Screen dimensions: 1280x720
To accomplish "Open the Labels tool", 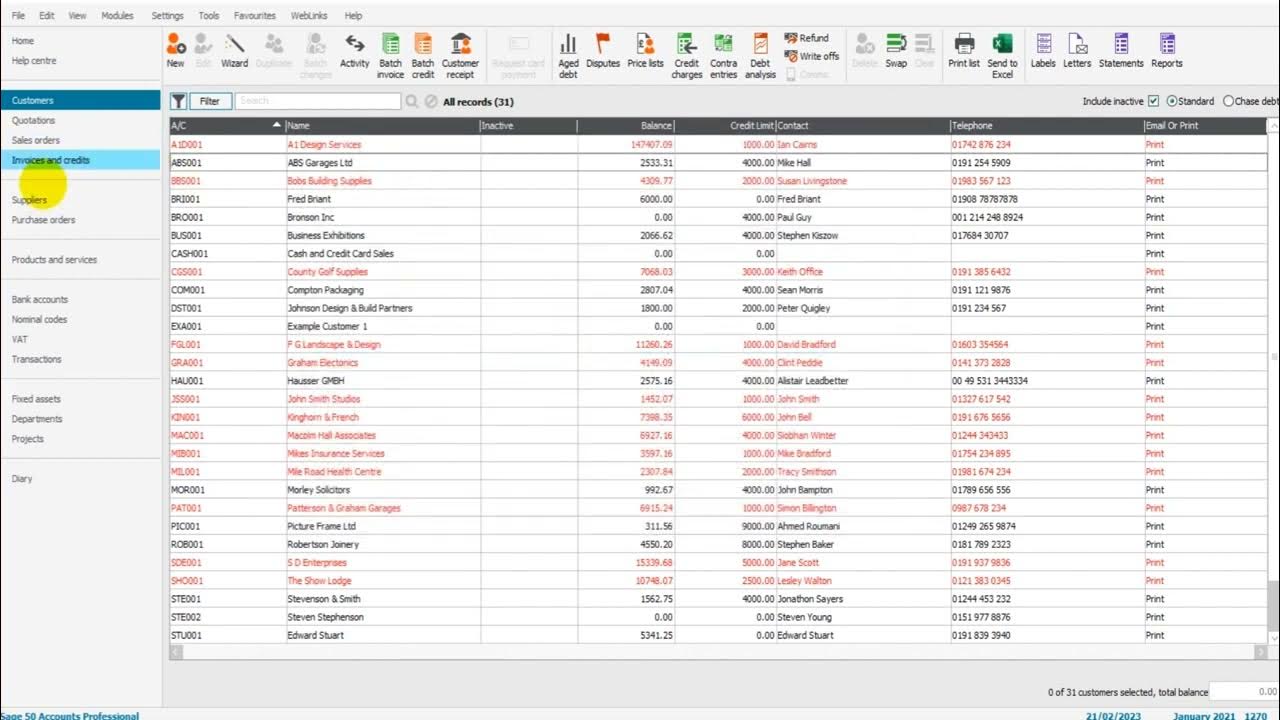I will click(1043, 51).
